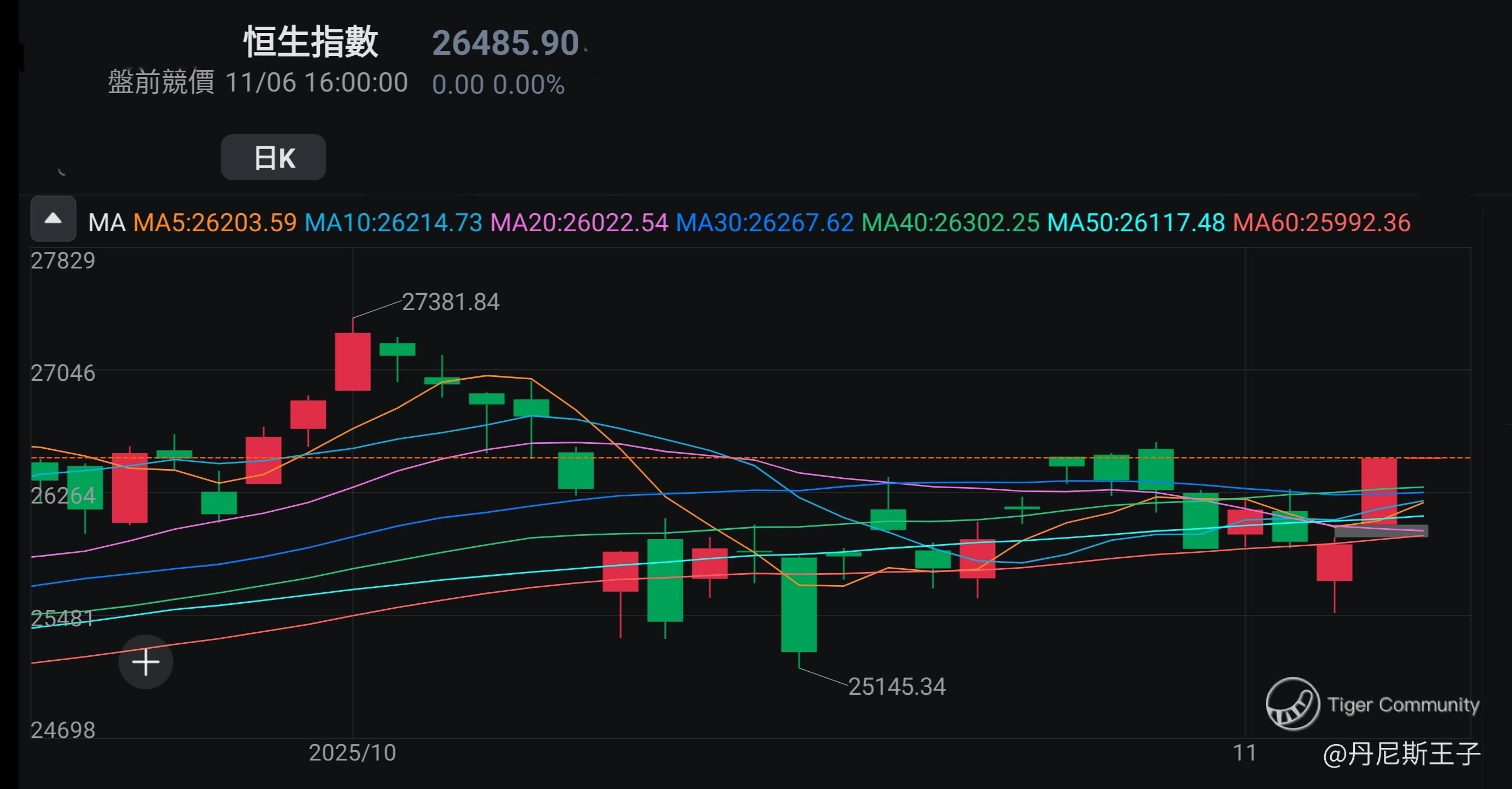
Task: Click the latest red candlestick
Action: [x=1379, y=491]
